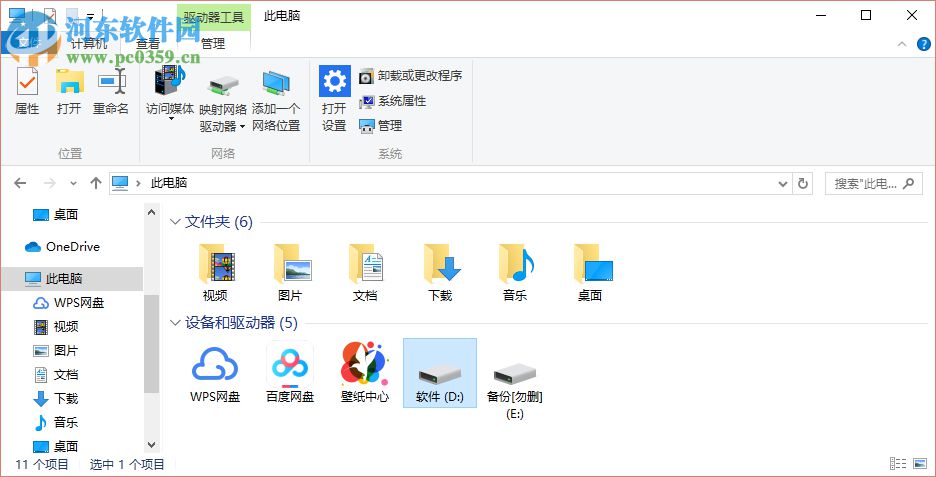Open the 属性 (Properties) ribbon icon
Image resolution: width=936 pixels, height=477 pixels.
coord(27,90)
